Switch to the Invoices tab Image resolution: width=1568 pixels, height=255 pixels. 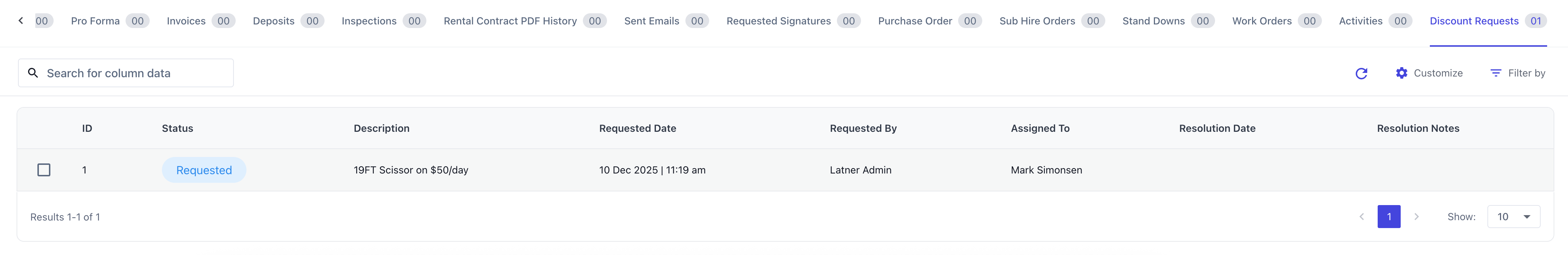tap(186, 21)
